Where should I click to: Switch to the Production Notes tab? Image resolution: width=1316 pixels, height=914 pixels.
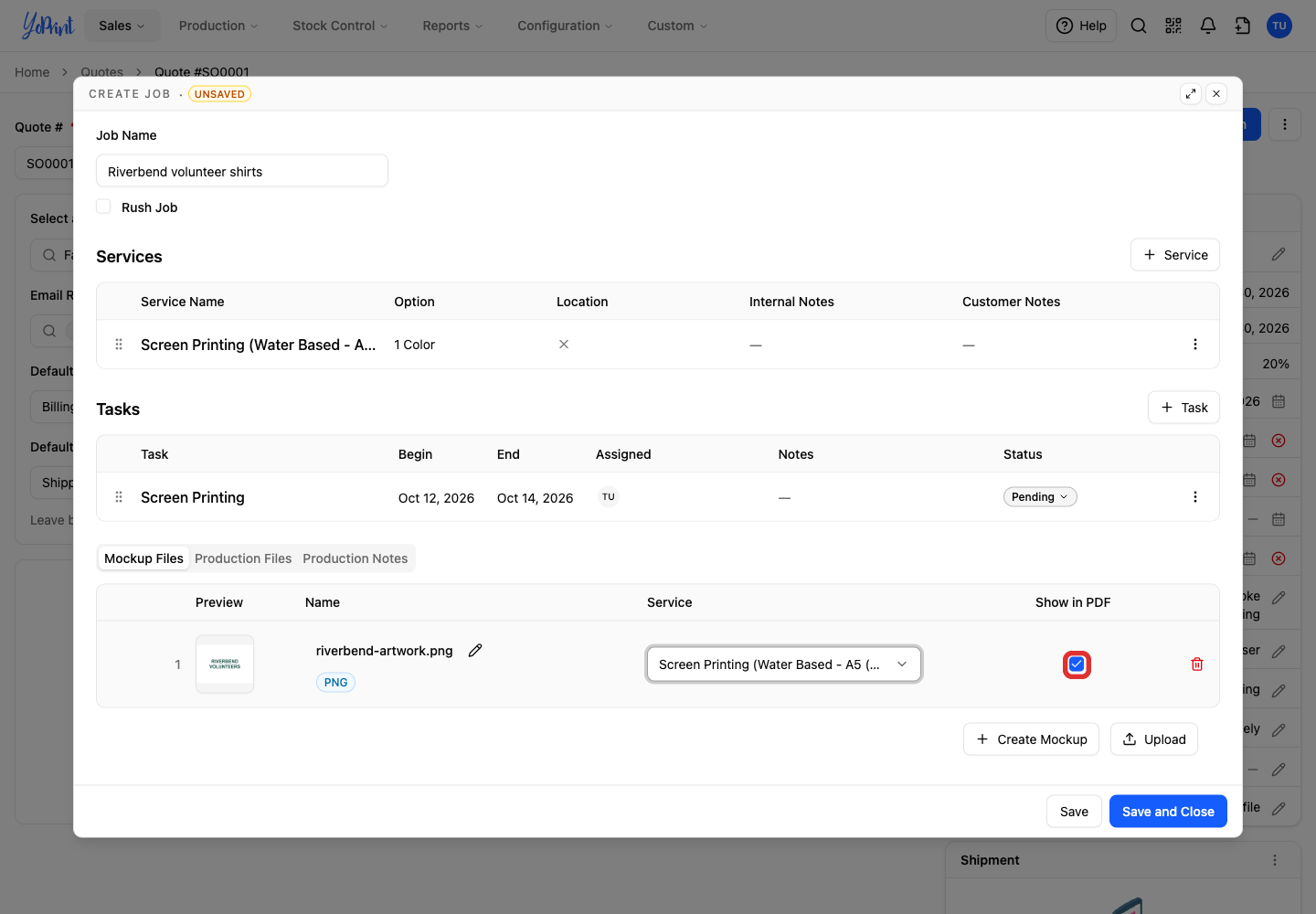pyautogui.click(x=356, y=558)
